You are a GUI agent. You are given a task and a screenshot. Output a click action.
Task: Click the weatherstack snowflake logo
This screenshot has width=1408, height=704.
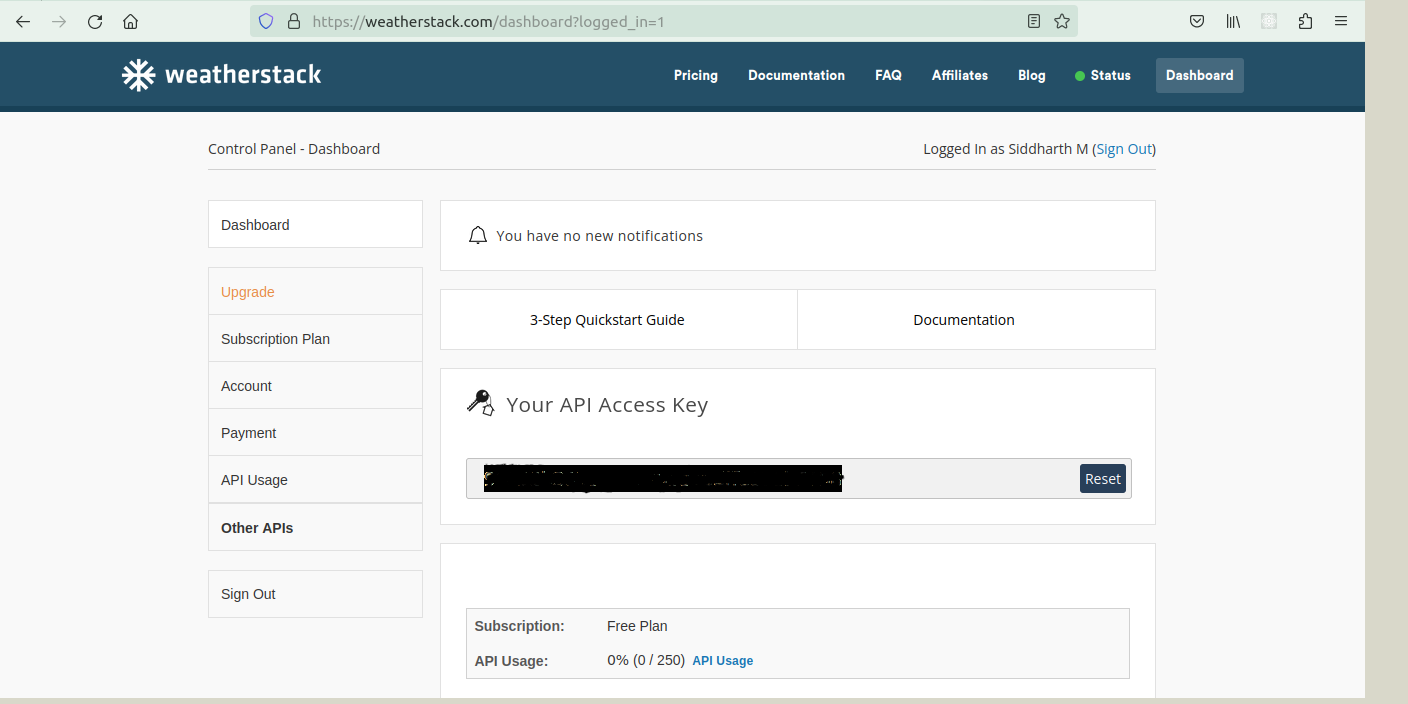(138, 75)
